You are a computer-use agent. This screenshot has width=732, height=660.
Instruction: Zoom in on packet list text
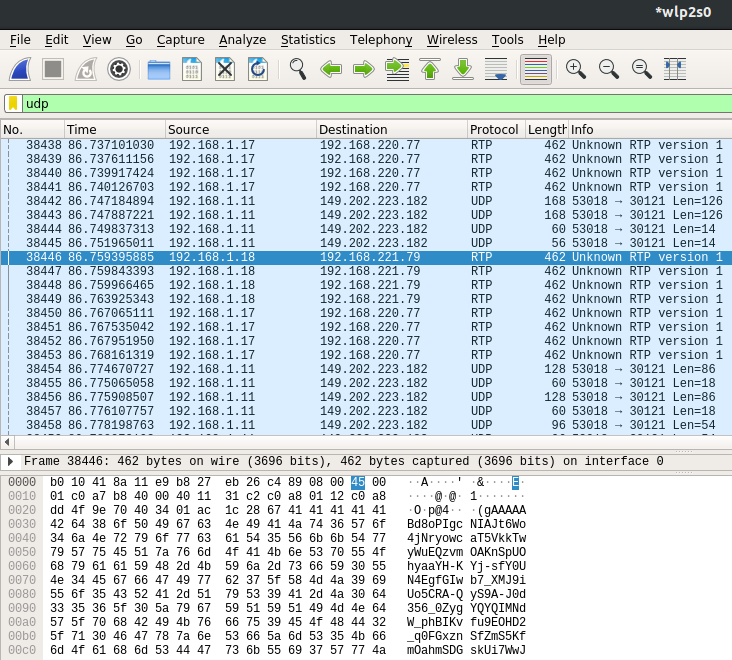point(575,69)
